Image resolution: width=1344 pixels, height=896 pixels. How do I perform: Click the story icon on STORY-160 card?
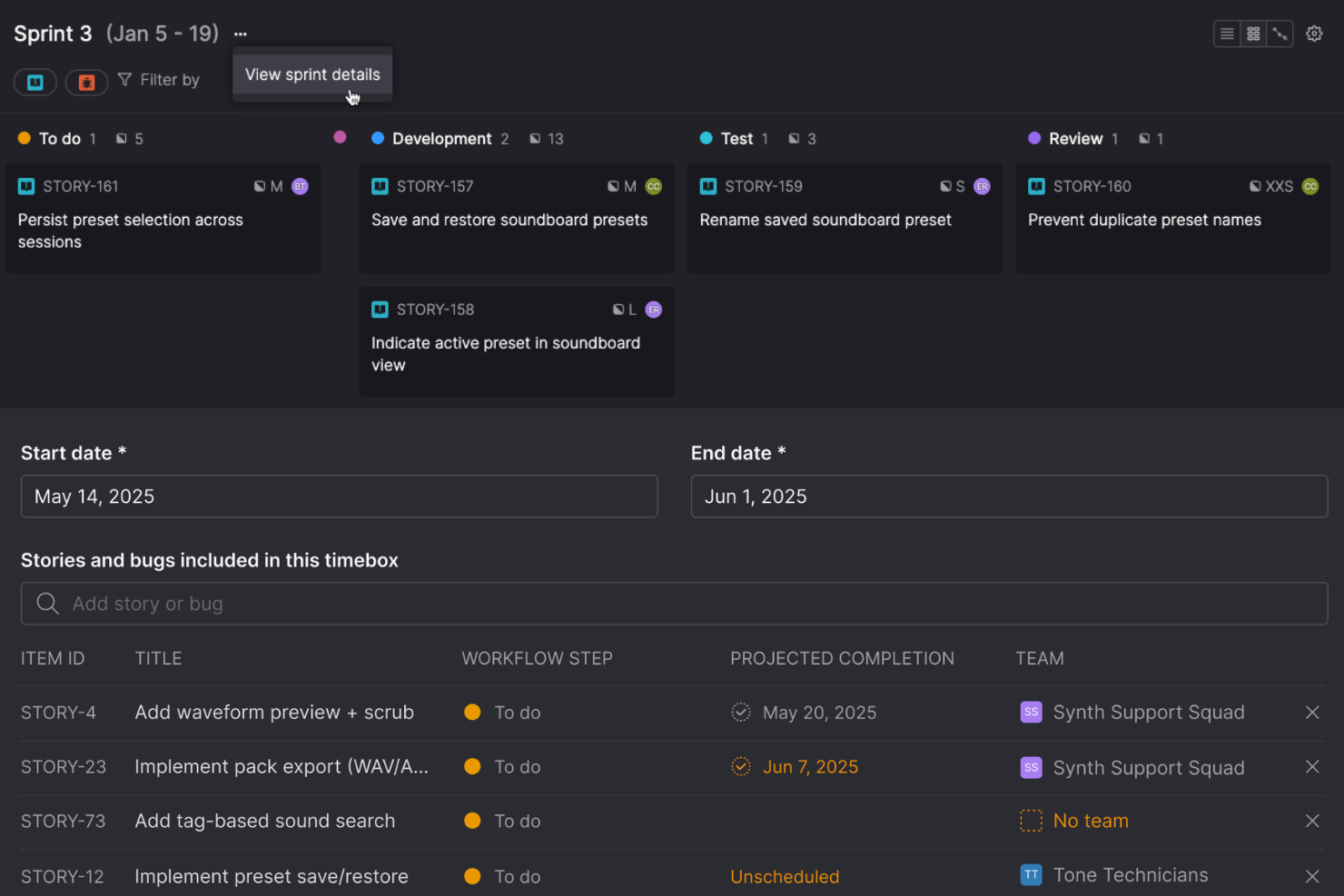1036,186
